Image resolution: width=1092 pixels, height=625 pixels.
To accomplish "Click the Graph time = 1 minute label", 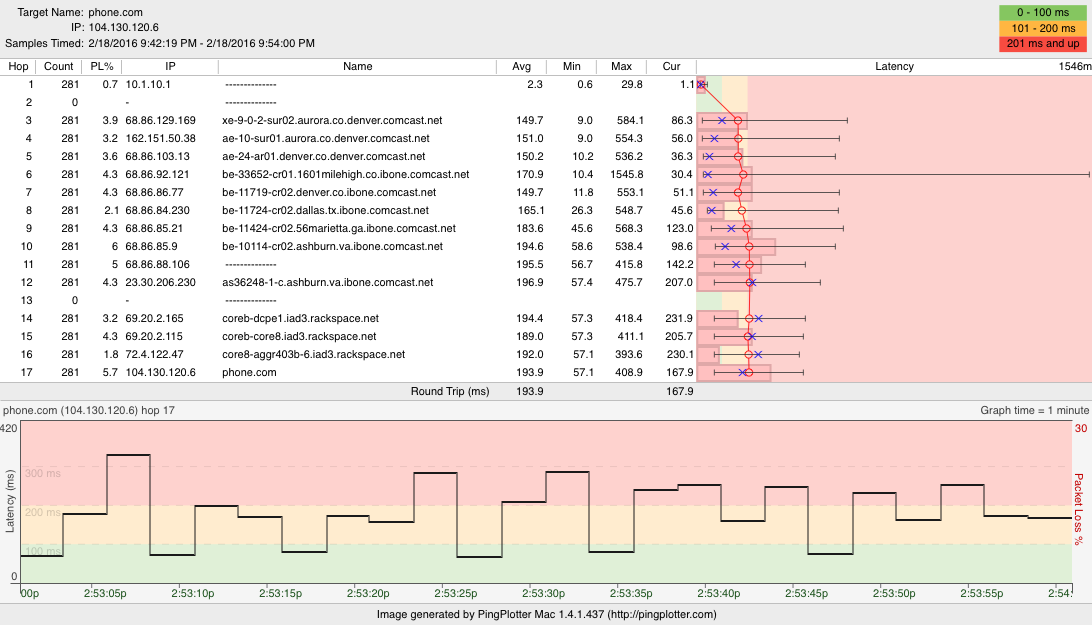I will (1035, 410).
